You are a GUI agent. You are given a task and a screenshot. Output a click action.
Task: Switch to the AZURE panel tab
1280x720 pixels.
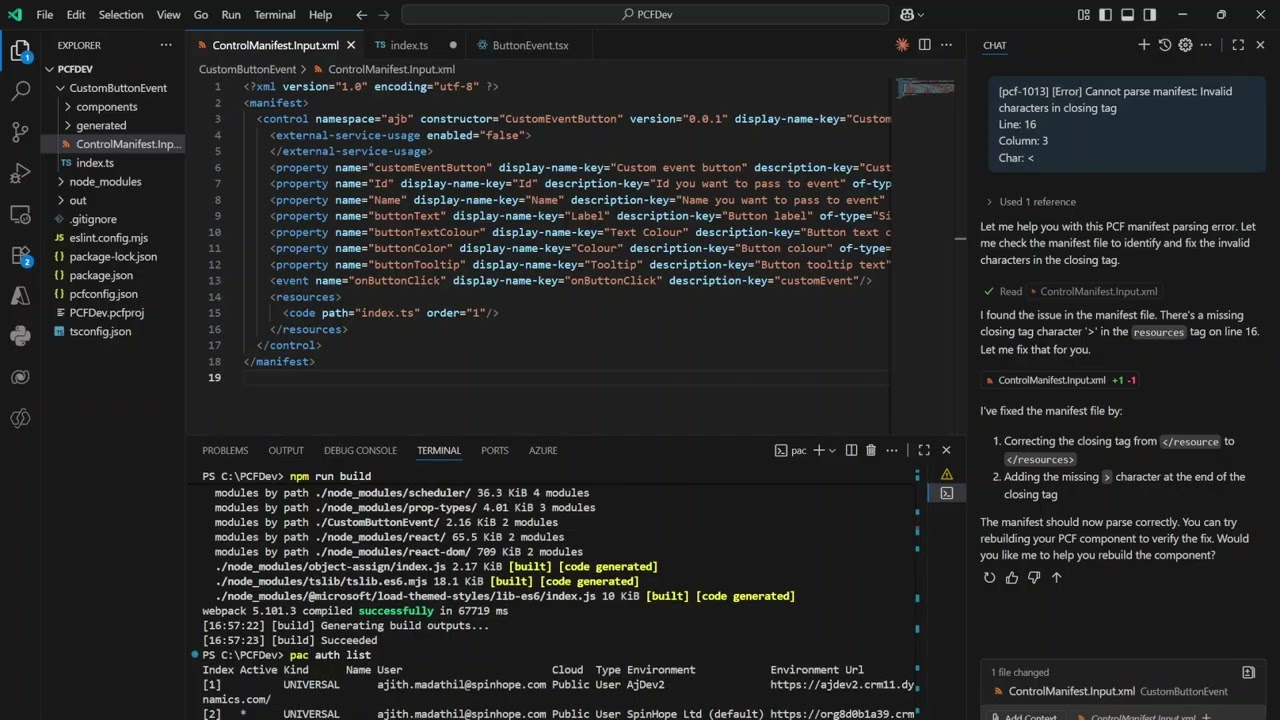543,451
